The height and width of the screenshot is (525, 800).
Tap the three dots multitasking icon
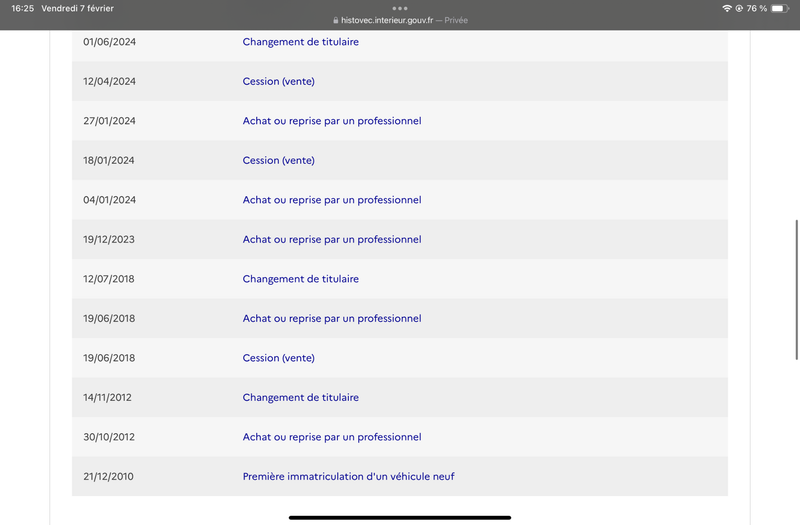click(400, 8)
